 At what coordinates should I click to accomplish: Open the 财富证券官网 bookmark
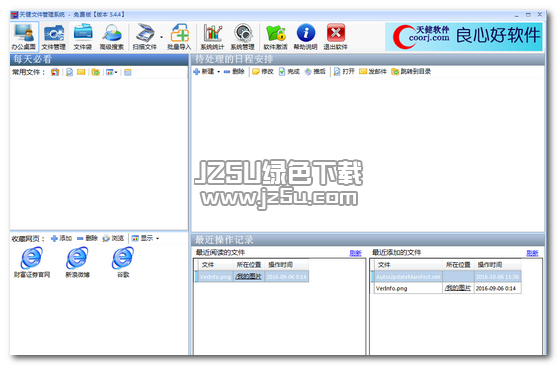coord(32,262)
